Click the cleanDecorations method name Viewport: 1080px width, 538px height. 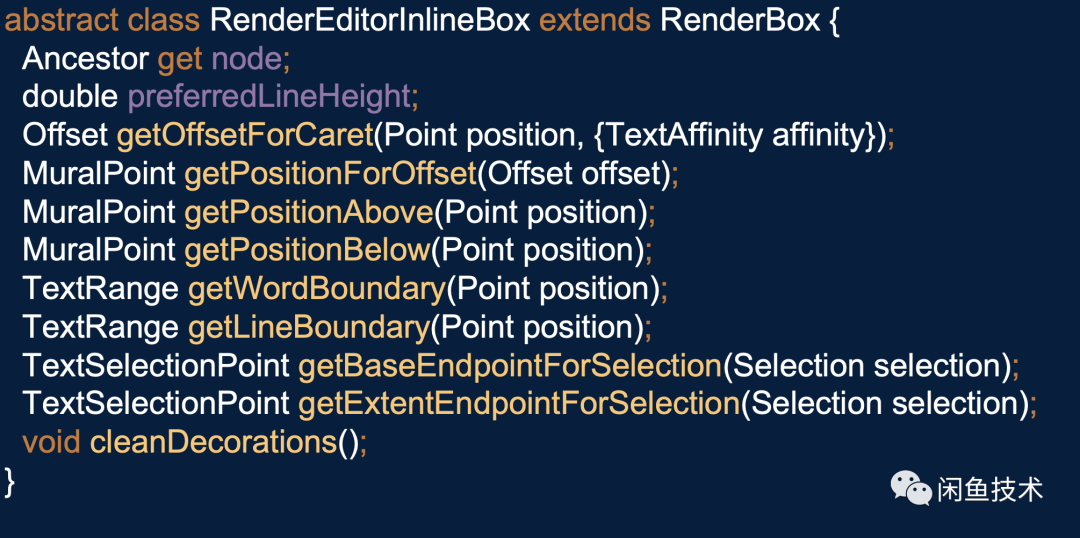coord(213,442)
